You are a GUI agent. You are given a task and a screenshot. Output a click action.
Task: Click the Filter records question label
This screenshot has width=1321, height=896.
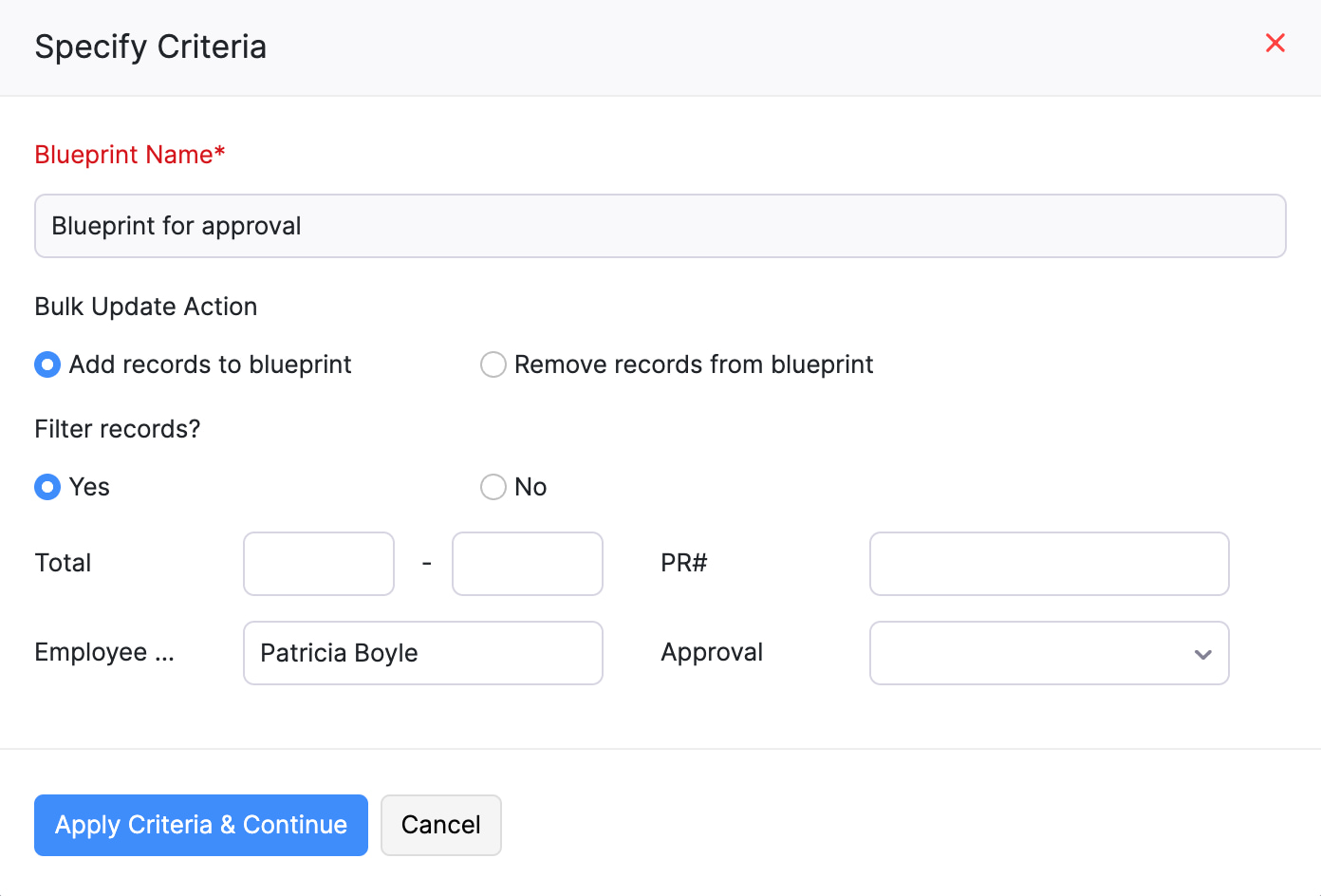(x=117, y=429)
